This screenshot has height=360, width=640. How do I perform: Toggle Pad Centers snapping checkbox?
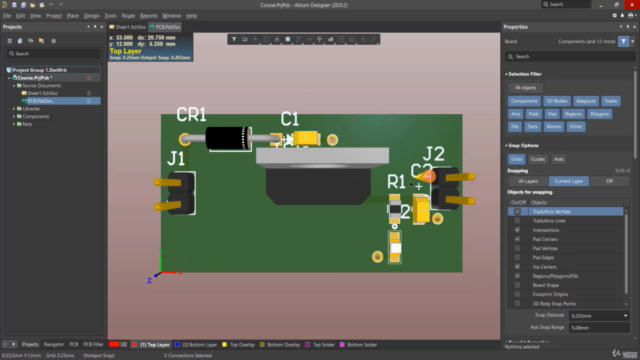pos(517,239)
